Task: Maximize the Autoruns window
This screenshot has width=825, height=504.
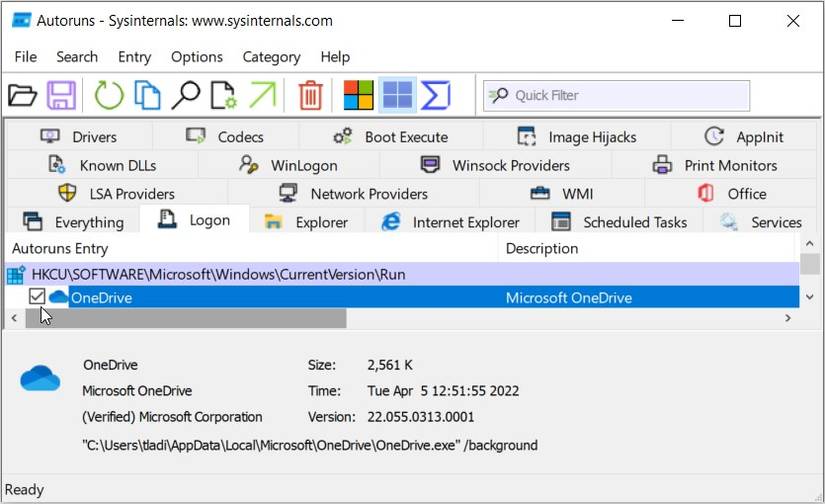Action: click(x=735, y=21)
